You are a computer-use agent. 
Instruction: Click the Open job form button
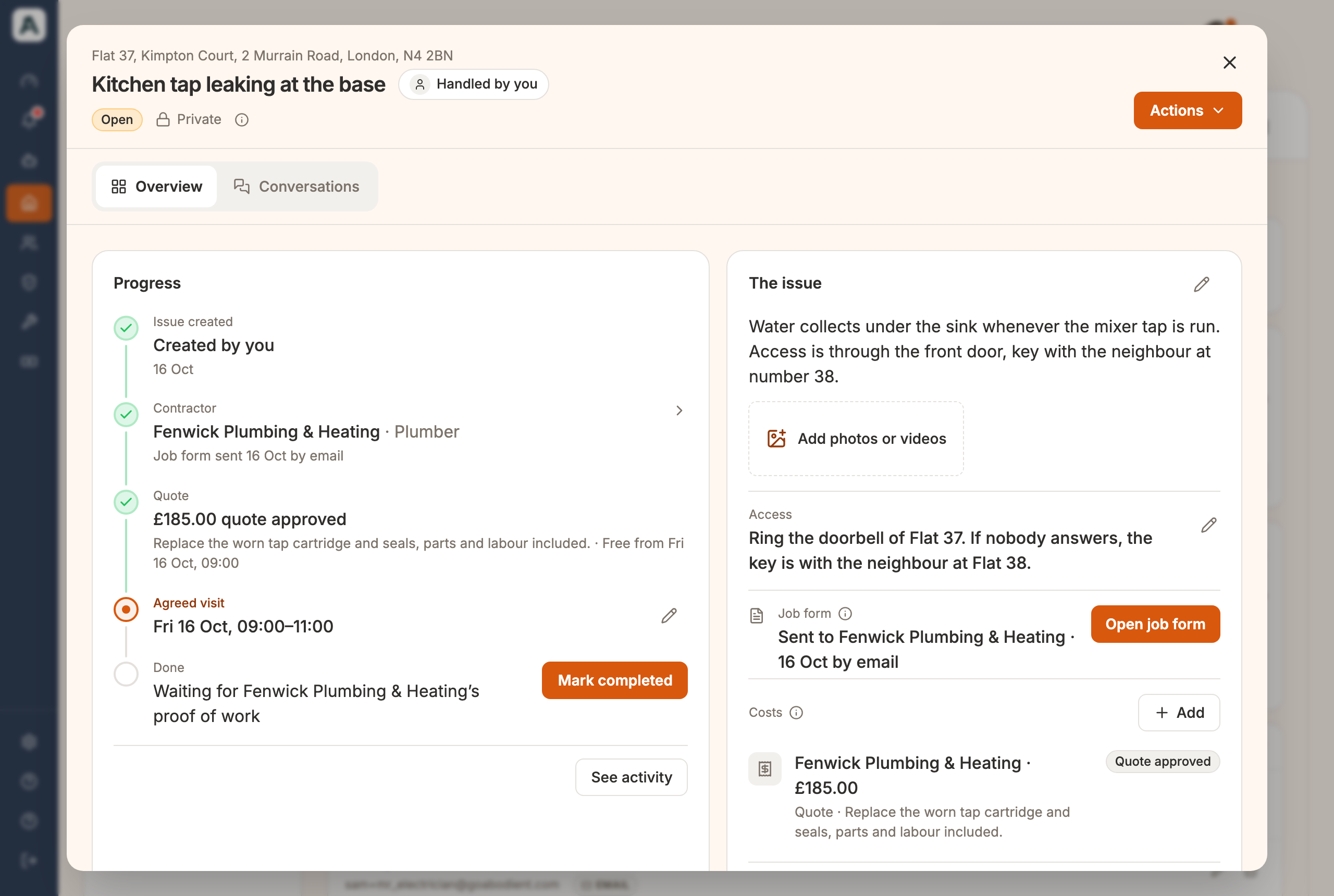[x=1155, y=624]
